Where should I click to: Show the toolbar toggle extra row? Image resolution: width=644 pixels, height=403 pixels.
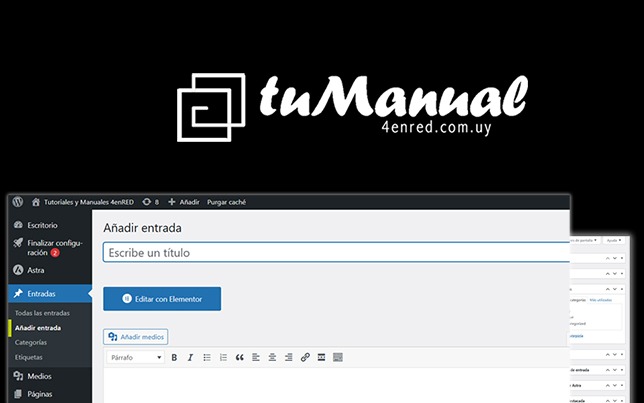pyautogui.click(x=338, y=357)
